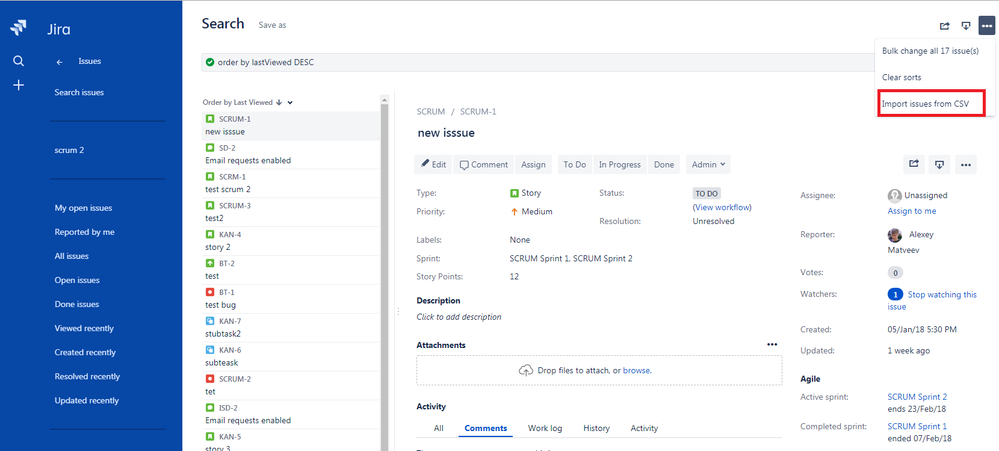999x451 pixels.
Task: Select issue KAN-6 subteask
Action: pyautogui.click(x=291, y=357)
